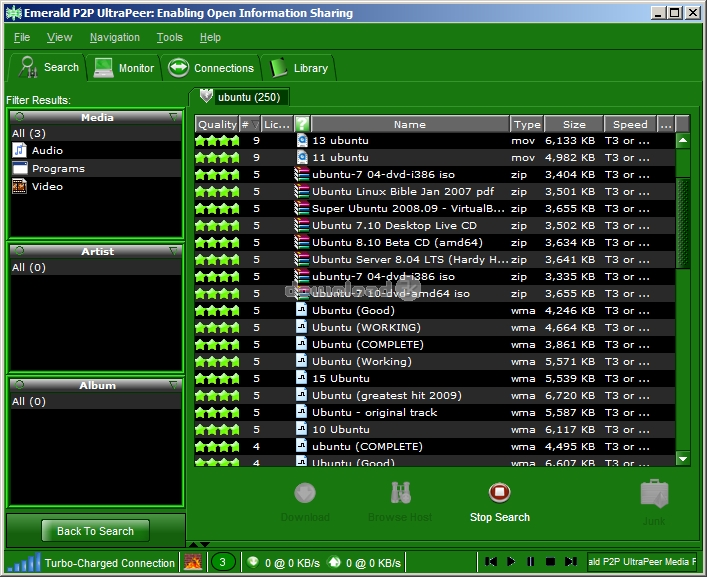The width and height of the screenshot is (707, 577).
Task: Skip to previous track in media player
Action: pos(491,562)
